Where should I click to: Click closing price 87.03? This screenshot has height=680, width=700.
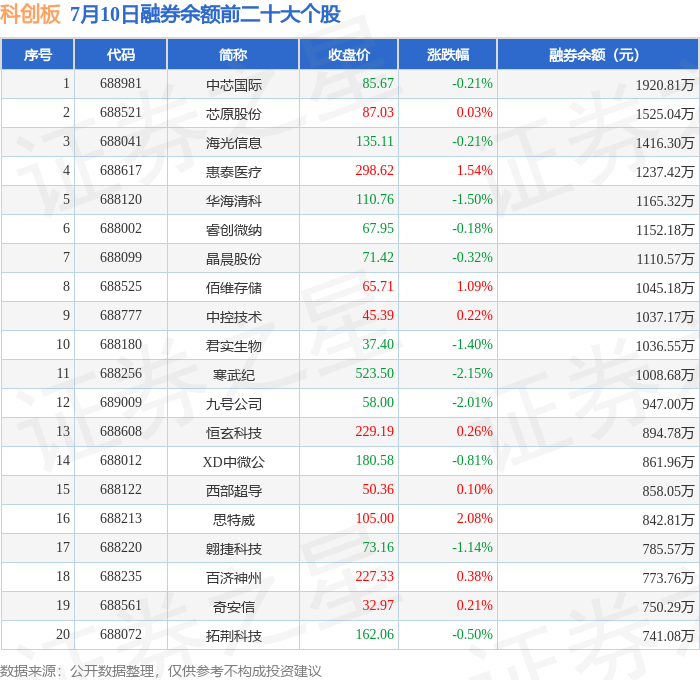pos(378,112)
